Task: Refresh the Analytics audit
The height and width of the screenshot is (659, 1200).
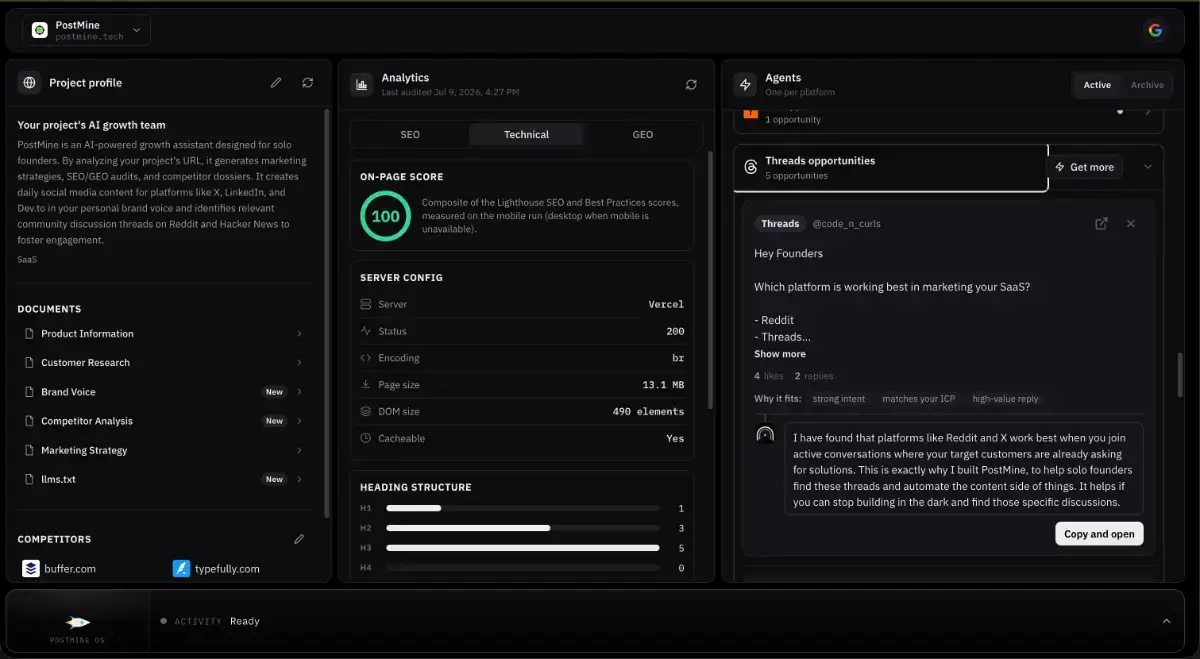Action: click(691, 85)
